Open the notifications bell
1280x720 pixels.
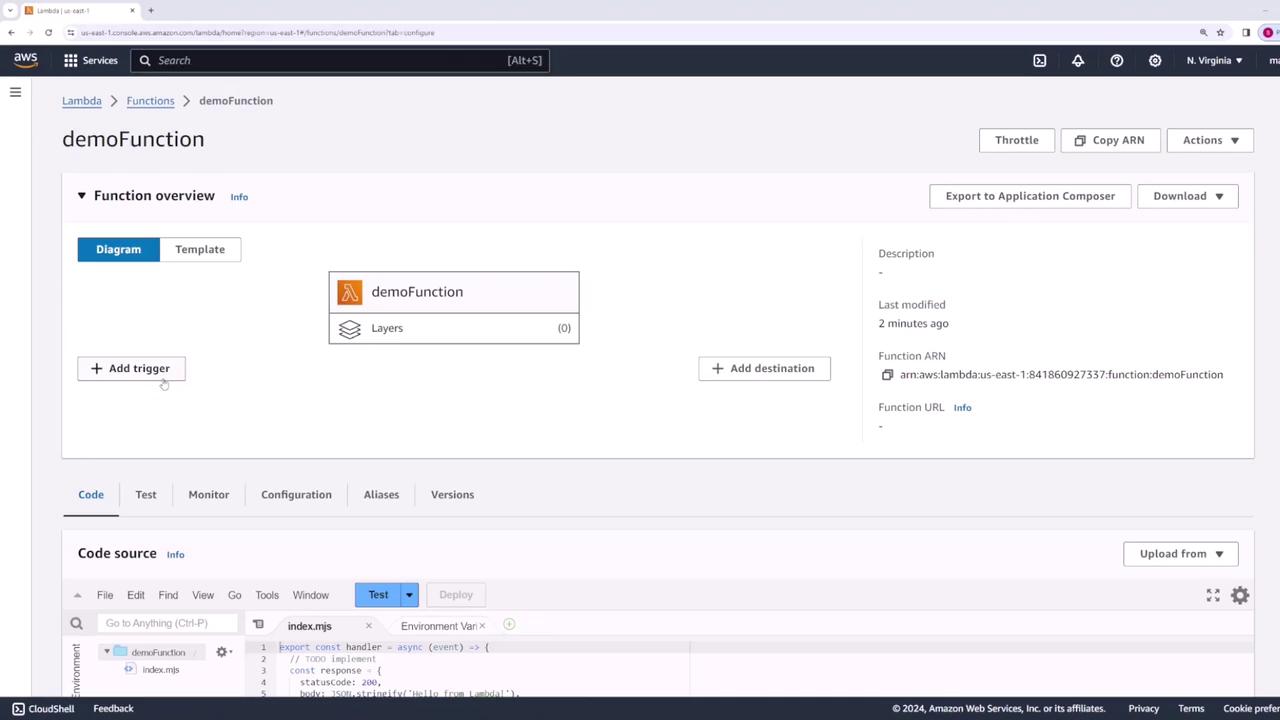(x=1078, y=60)
